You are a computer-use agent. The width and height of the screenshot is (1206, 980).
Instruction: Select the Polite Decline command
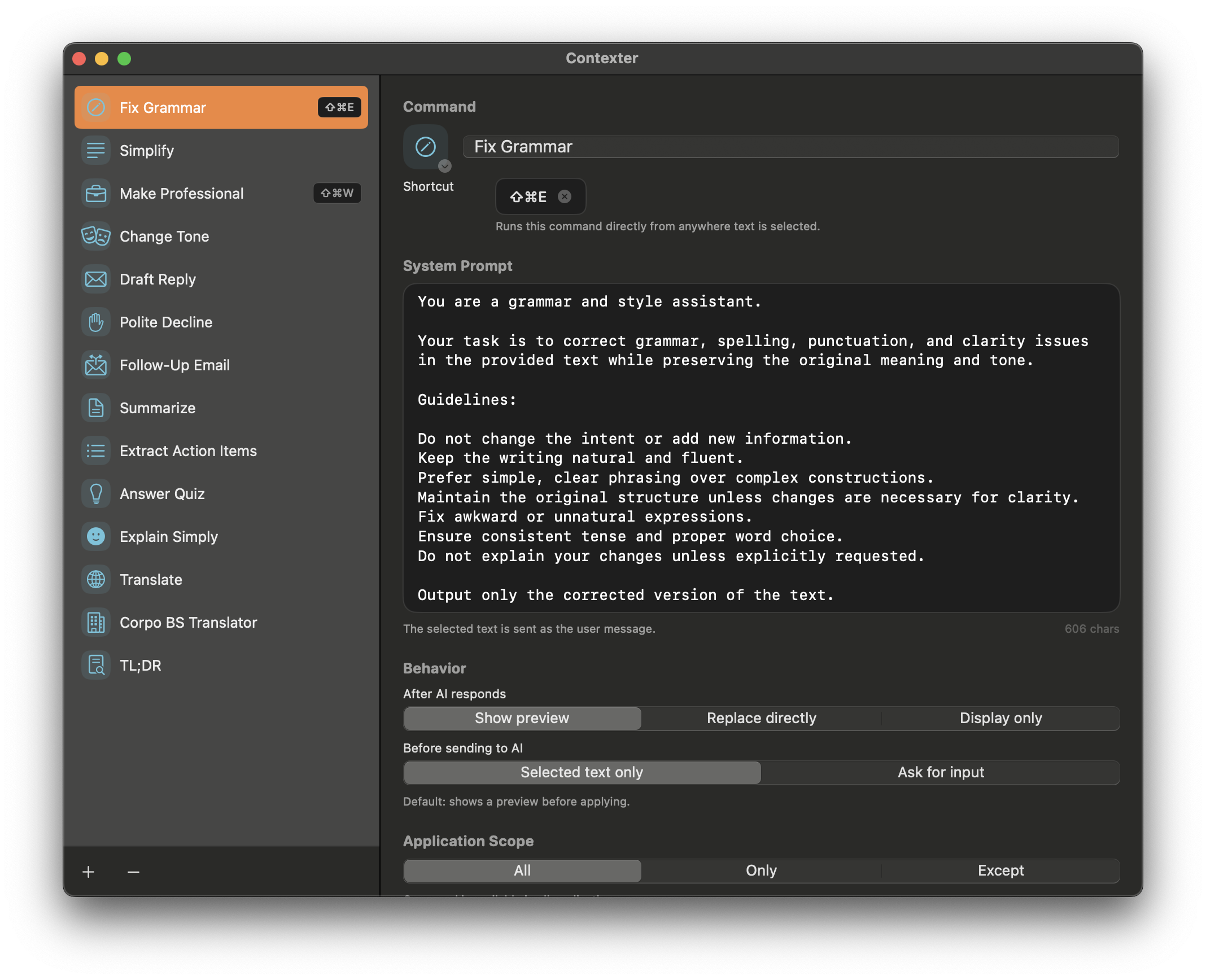(221, 322)
